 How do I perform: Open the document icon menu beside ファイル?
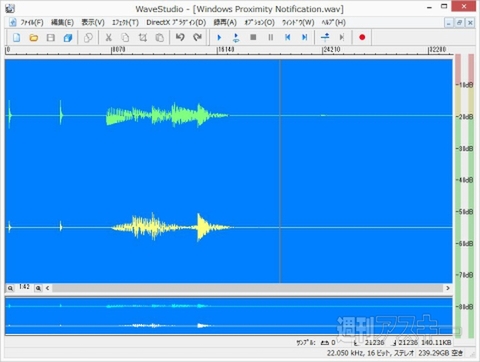pos(13,22)
